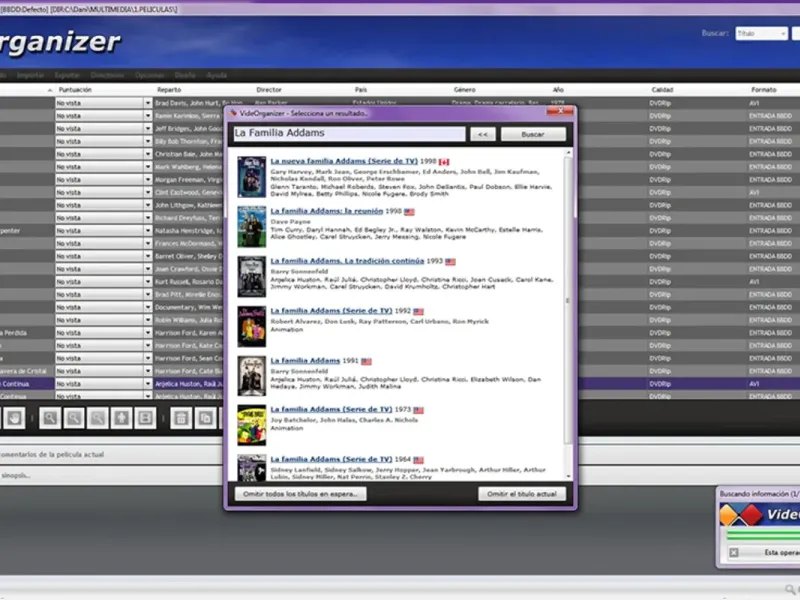Click the << back button in the dialog

pyautogui.click(x=483, y=134)
